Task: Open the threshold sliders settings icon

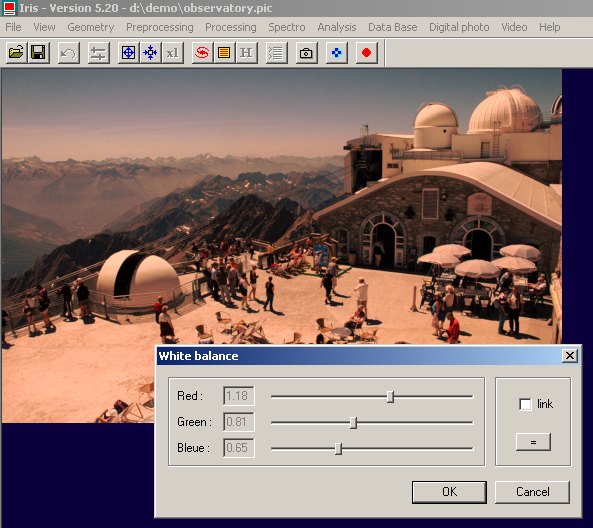Action: coord(98,53)
